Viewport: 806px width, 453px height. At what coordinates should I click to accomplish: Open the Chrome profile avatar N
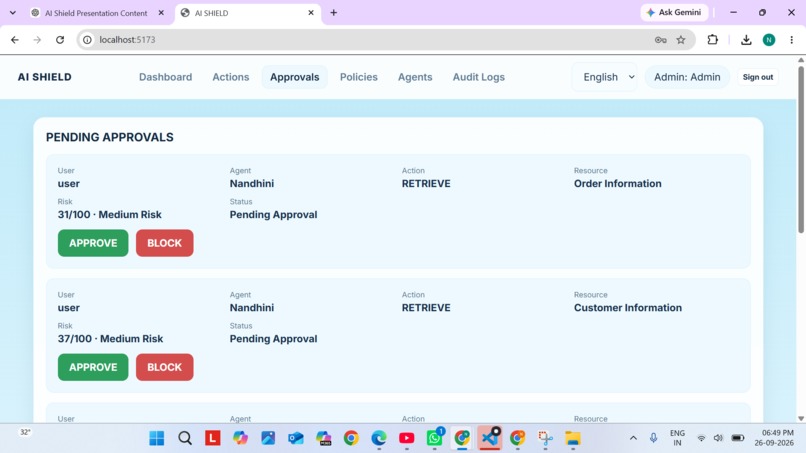coord(769,40)
